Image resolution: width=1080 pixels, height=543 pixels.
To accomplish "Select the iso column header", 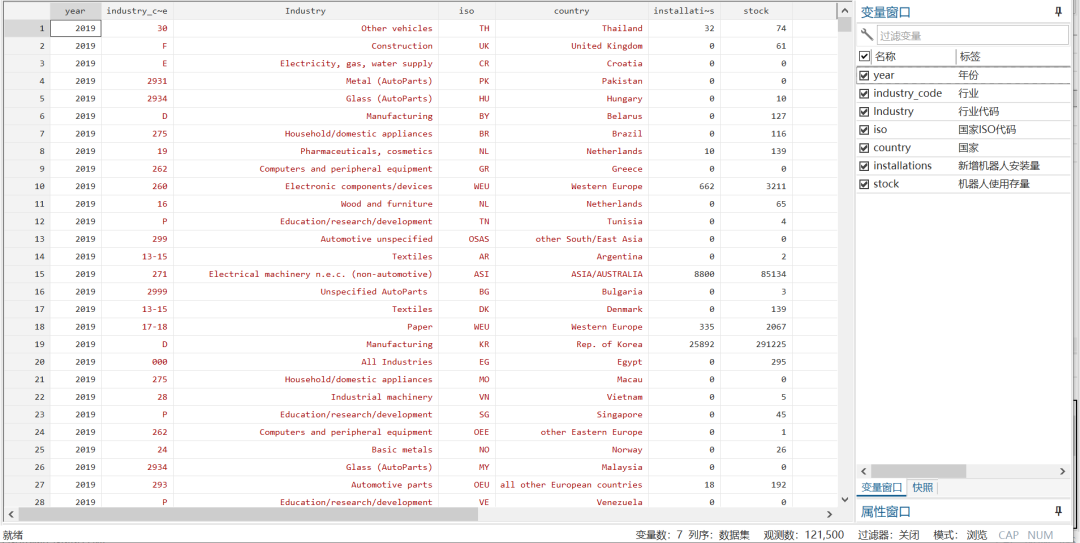I will click(x=466, y=11).
